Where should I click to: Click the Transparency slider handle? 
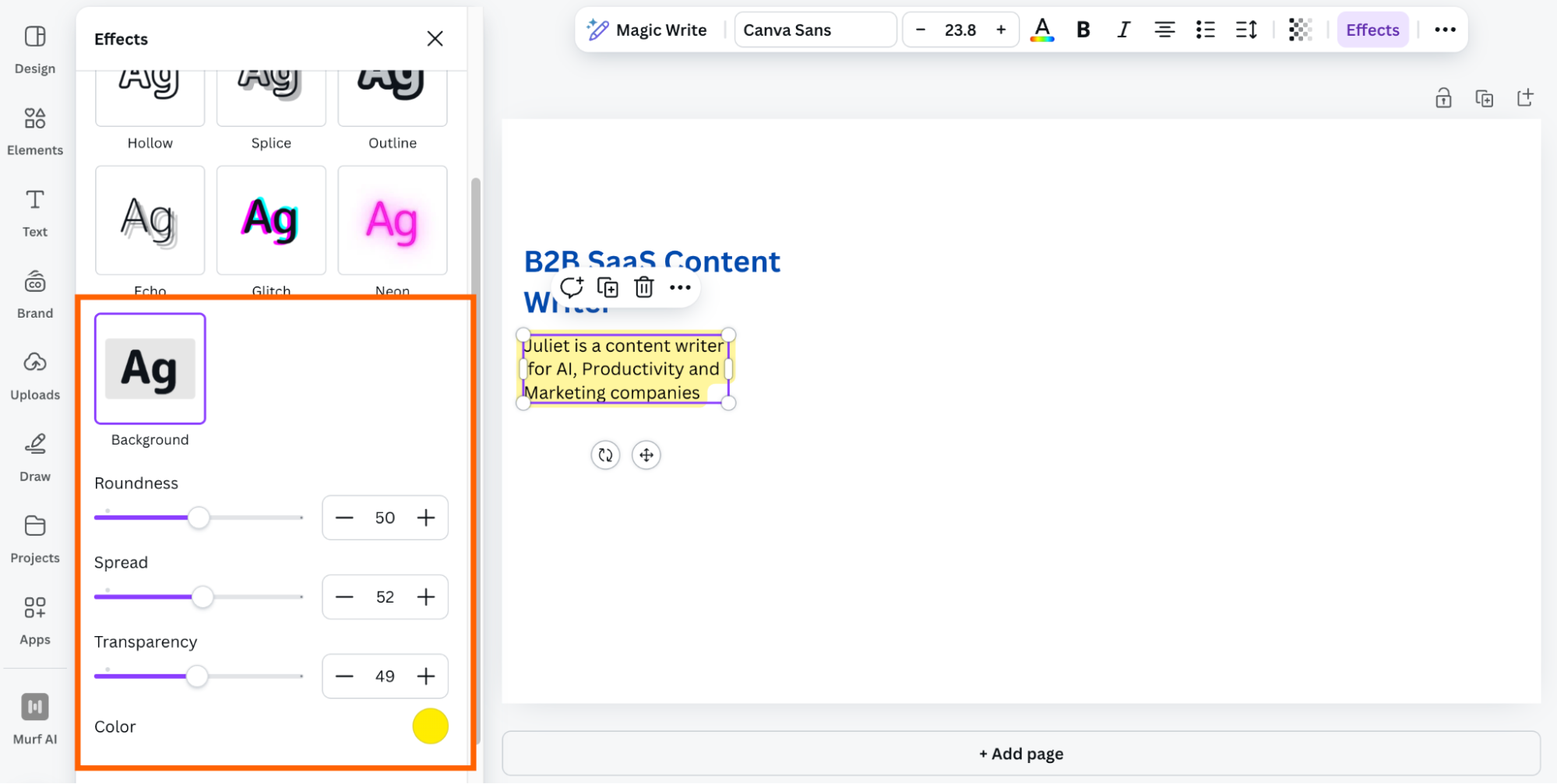click(197, 677)
